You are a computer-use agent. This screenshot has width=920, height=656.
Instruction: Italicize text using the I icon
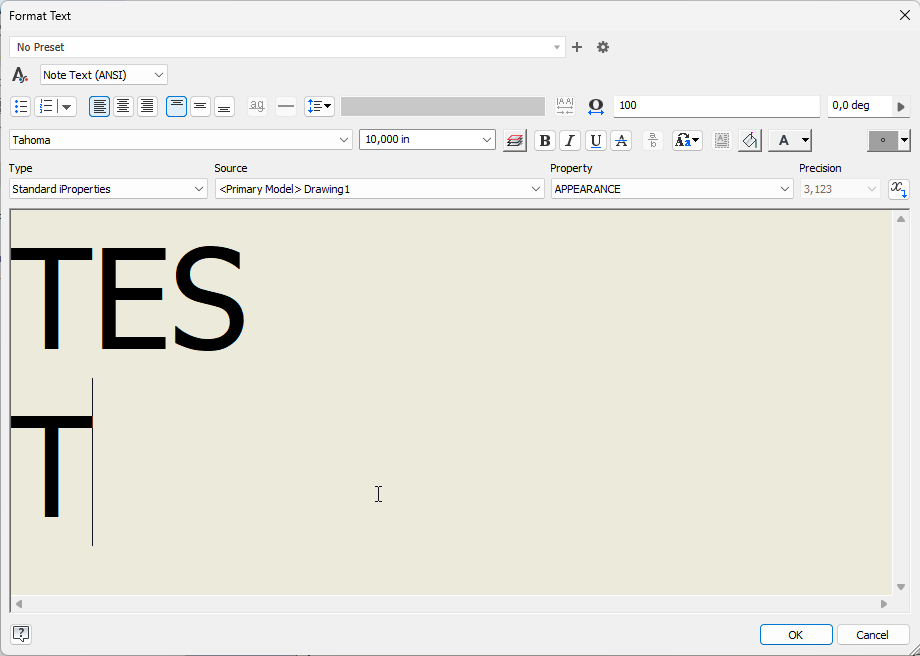point(570,140)
